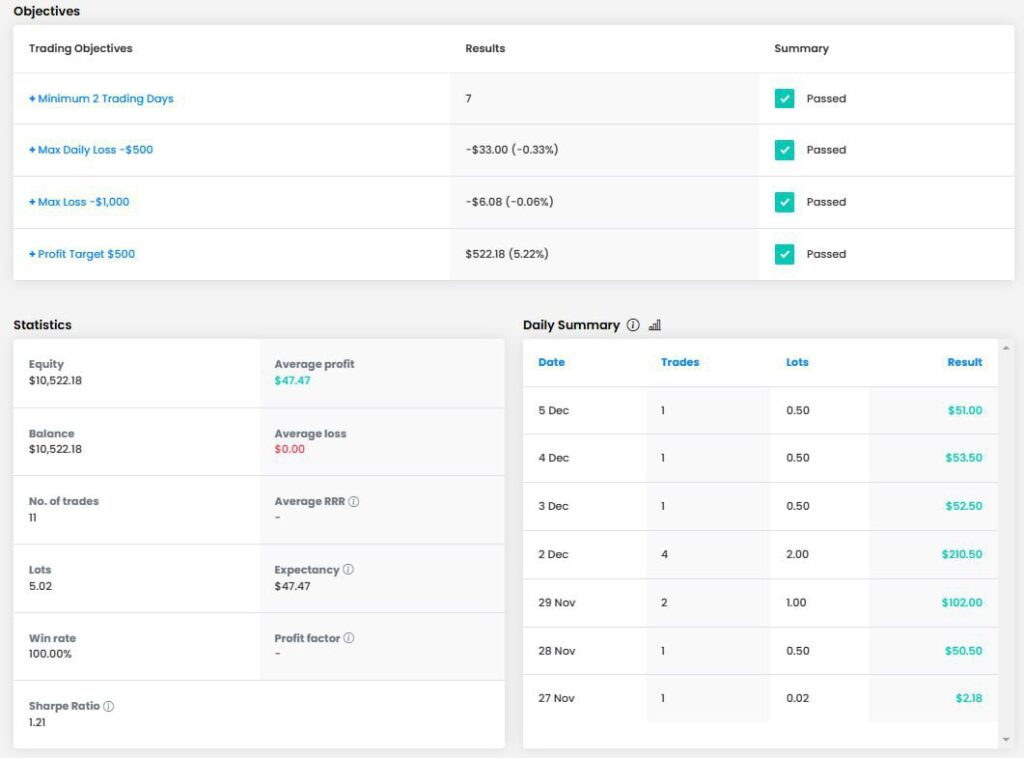
Task: Toggle the Passed check for Minimum Trading Days
Action: 784,98
